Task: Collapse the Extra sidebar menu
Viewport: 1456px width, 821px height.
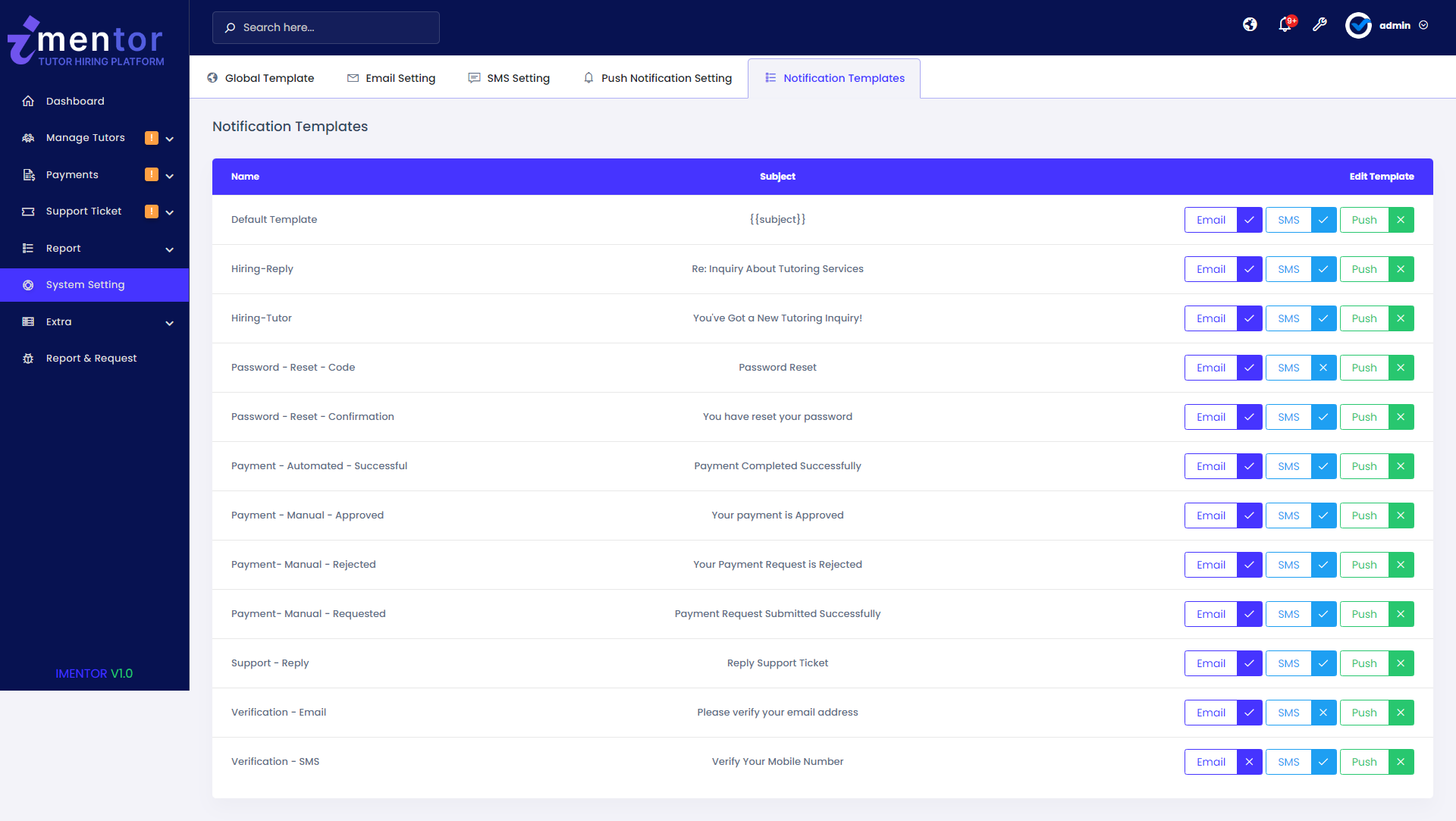Action: click(x=170, y=323)
